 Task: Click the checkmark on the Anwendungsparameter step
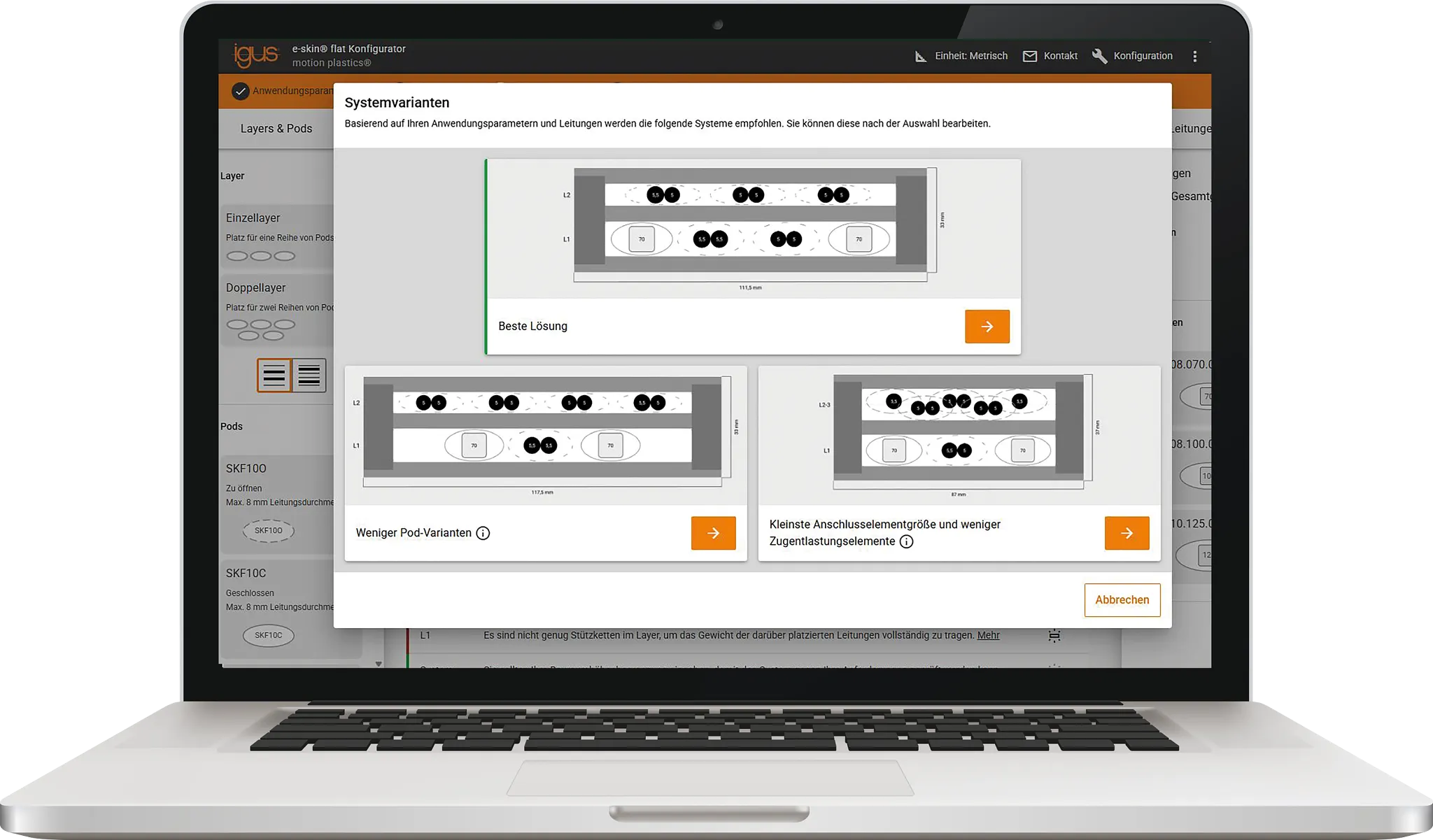(241, 91)
